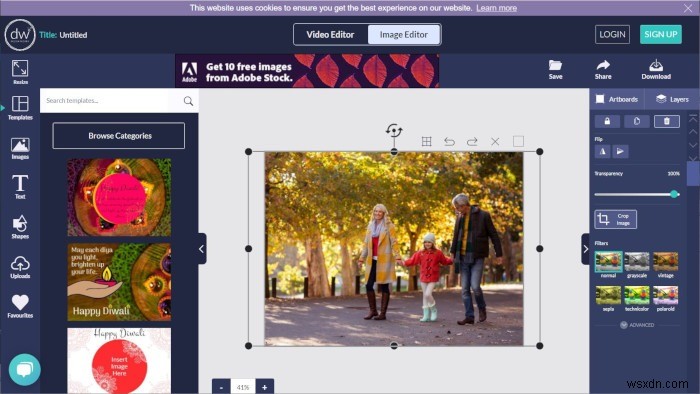Open the Layers tab

coord(672,99)
